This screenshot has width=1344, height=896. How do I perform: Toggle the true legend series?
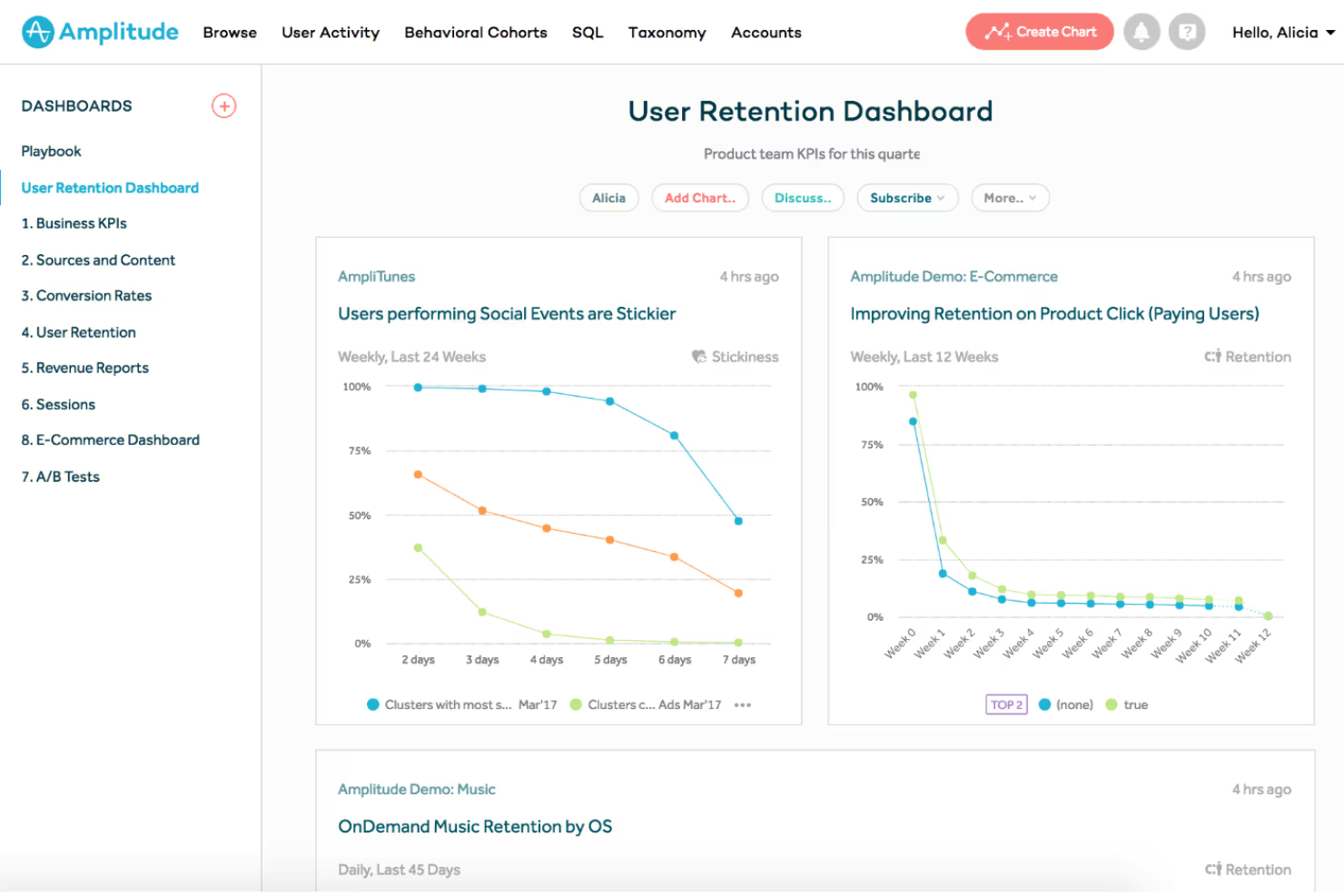(1126, 704)
